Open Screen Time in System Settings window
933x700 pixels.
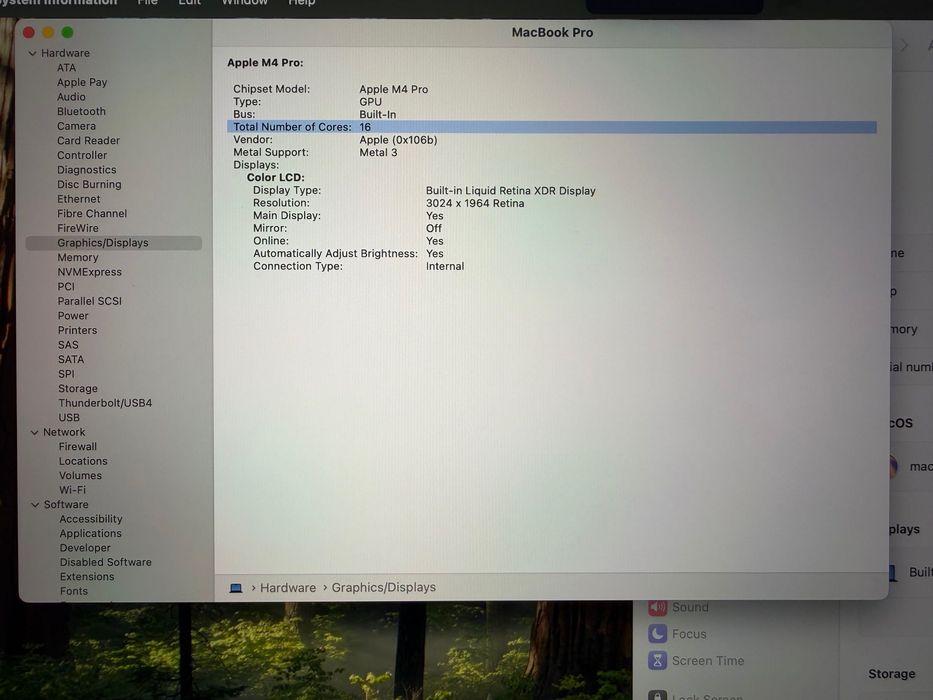coord(696,661)
